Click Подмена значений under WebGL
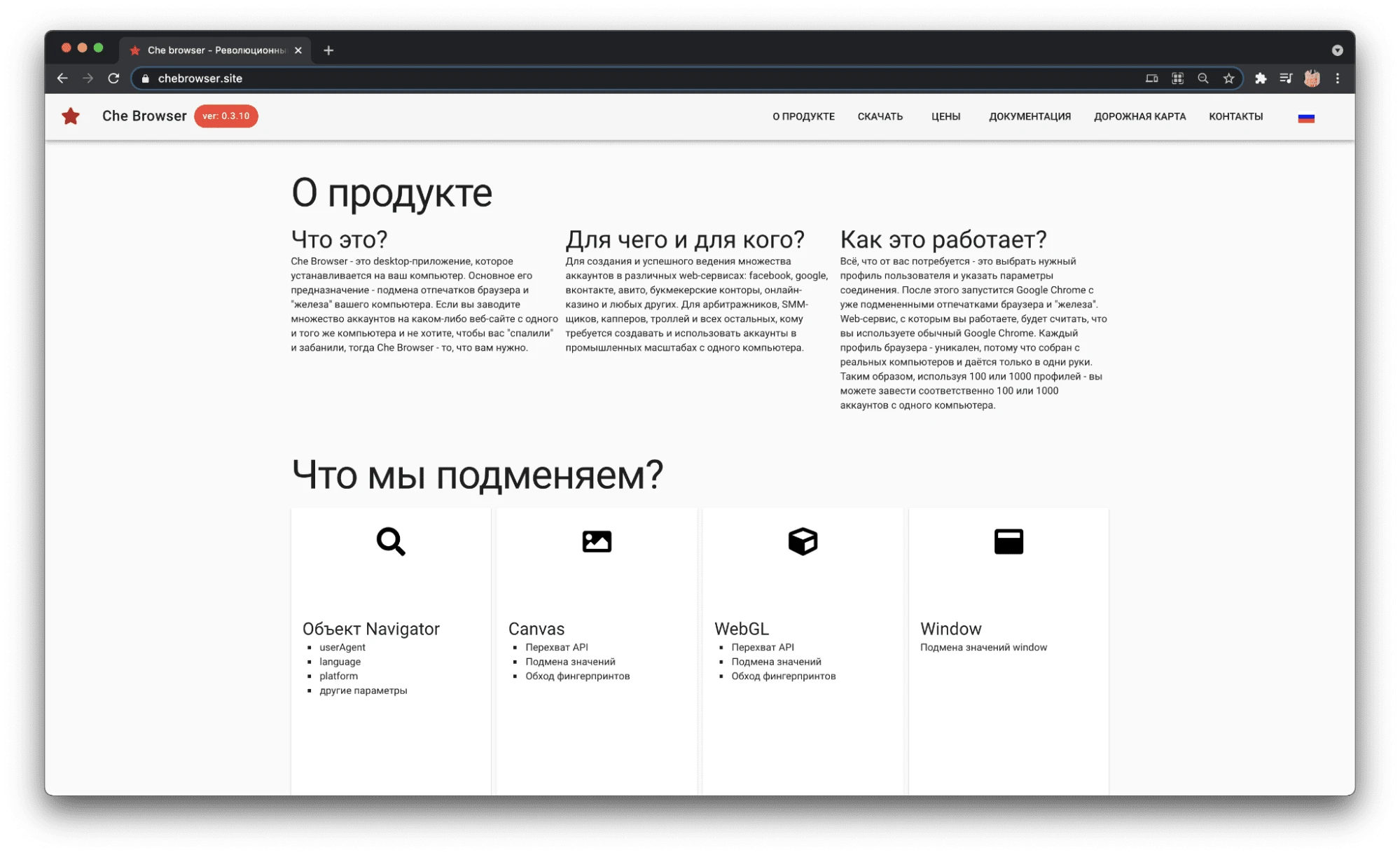The image size is (1400, 855). click(777, 662)
